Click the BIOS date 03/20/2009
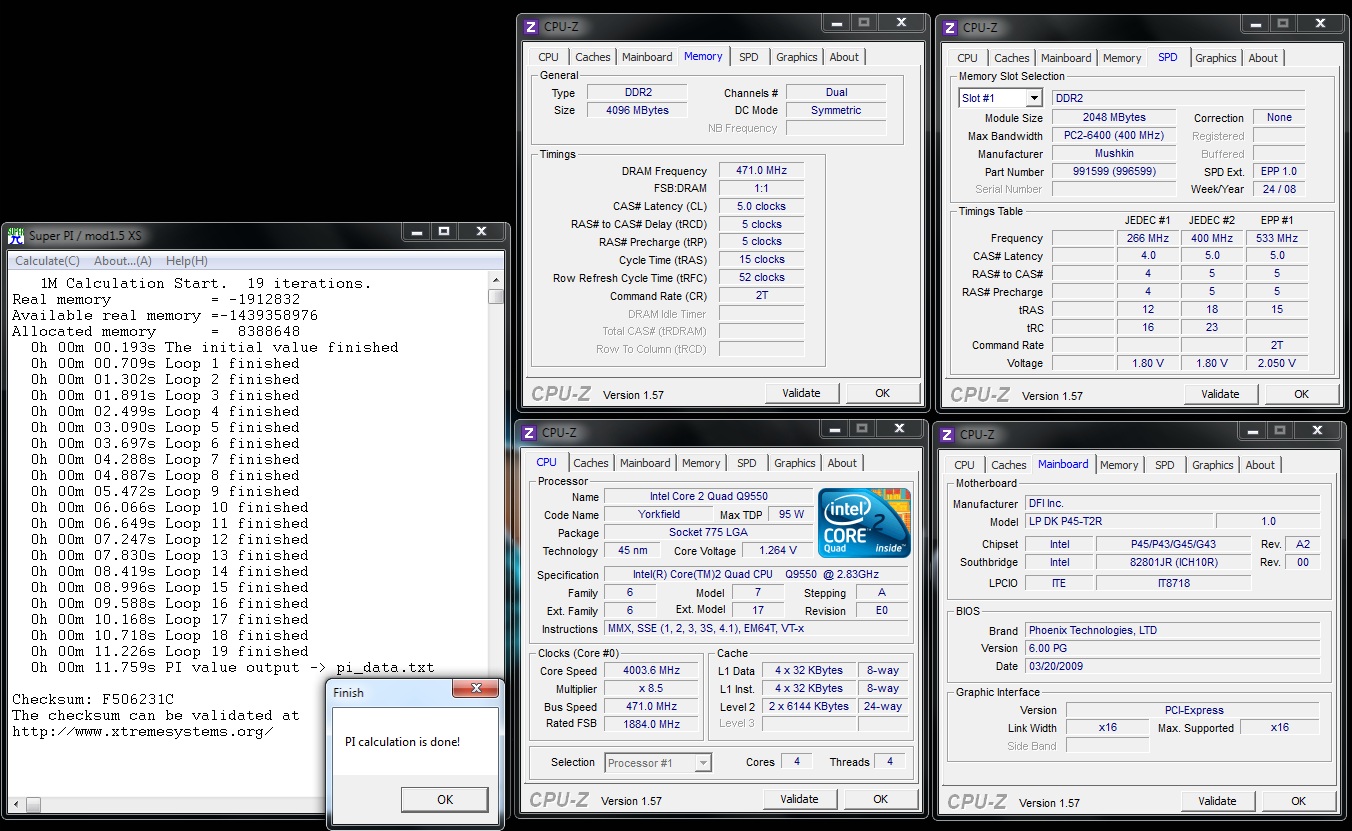Image resolution: width=1352 pixels, height=831 pixels. click(1172, 666)
